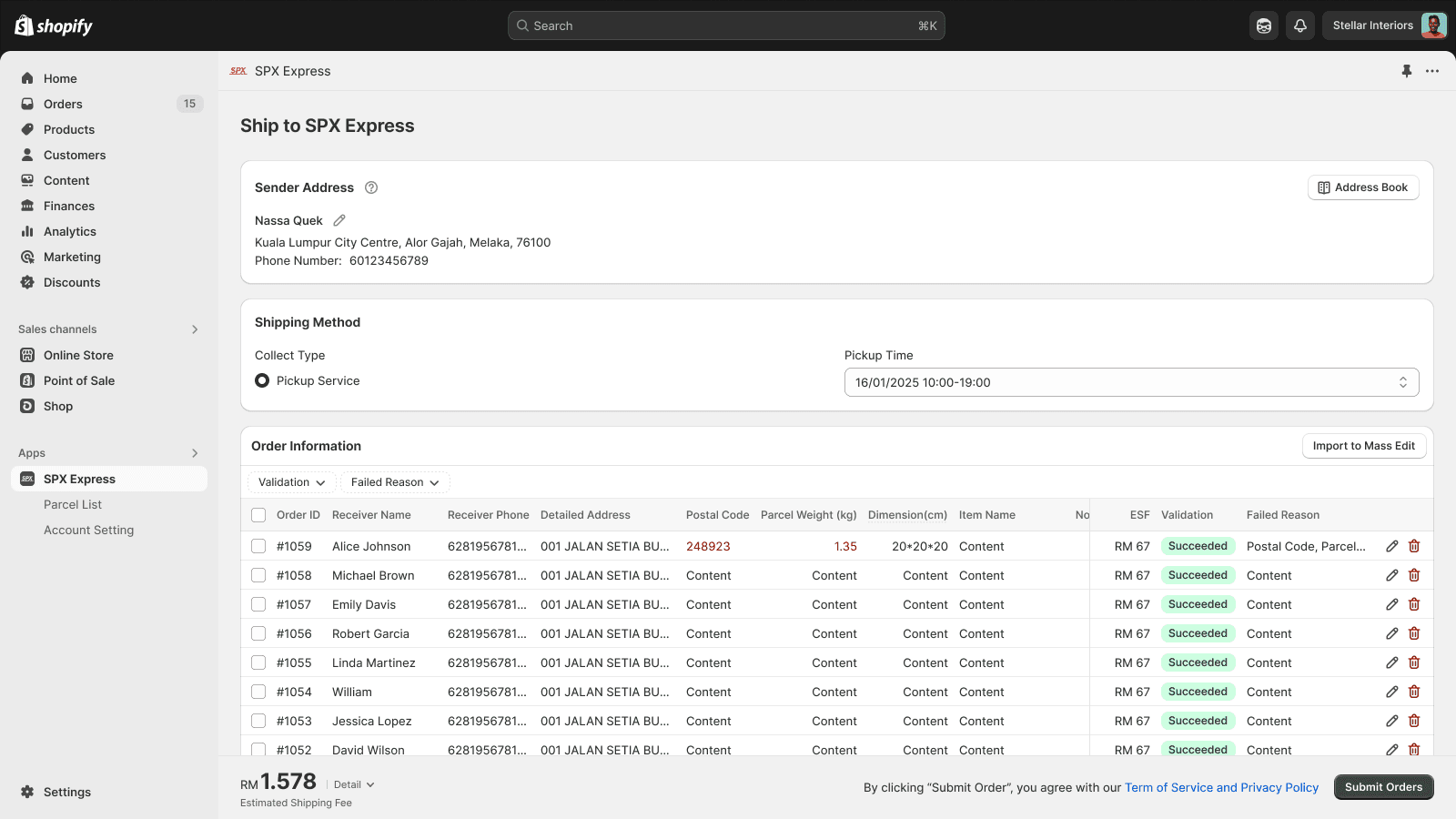Click the Orders count badge 15

tap(189, 104)
